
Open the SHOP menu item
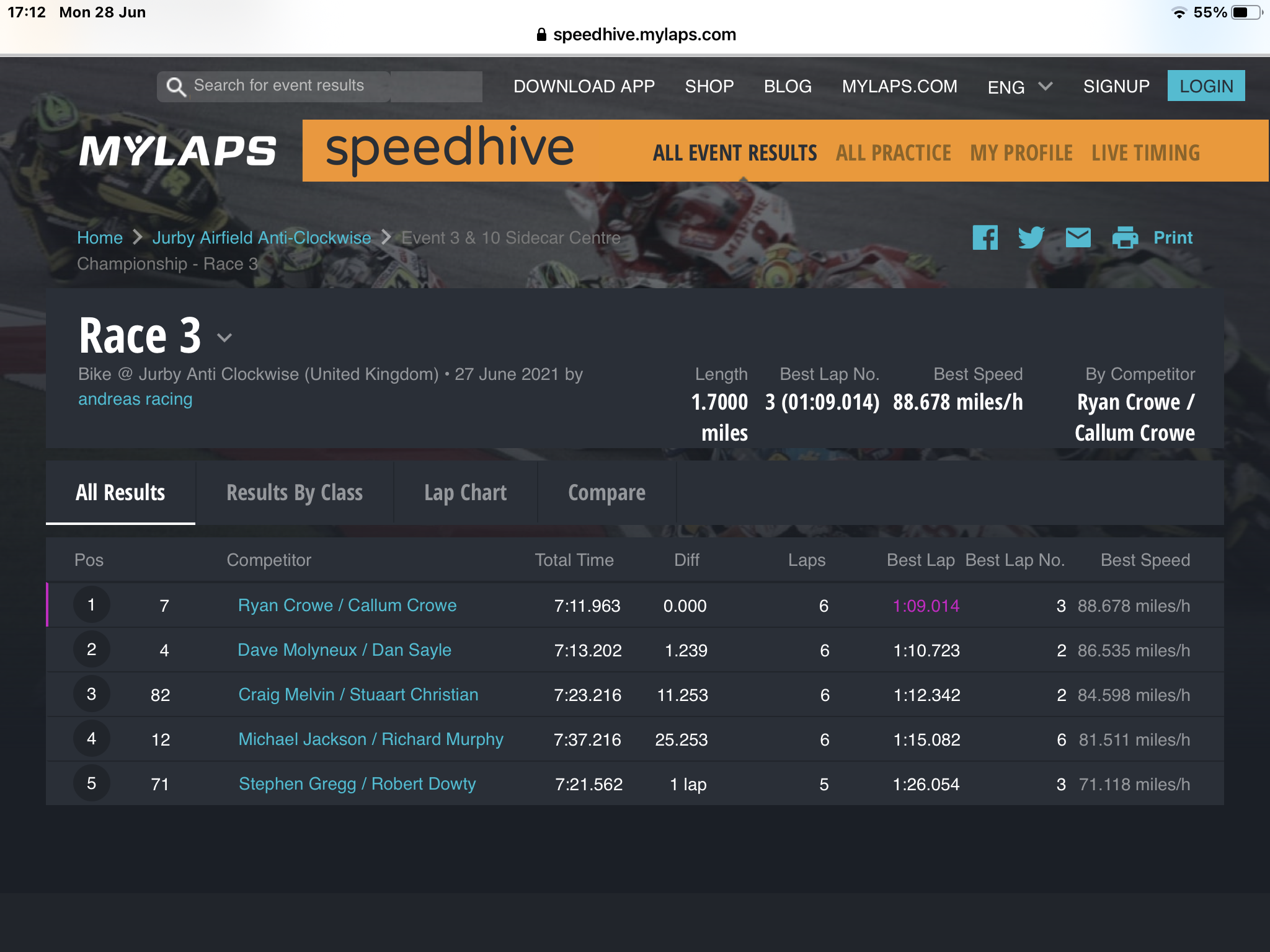click(x=709, y=86)
